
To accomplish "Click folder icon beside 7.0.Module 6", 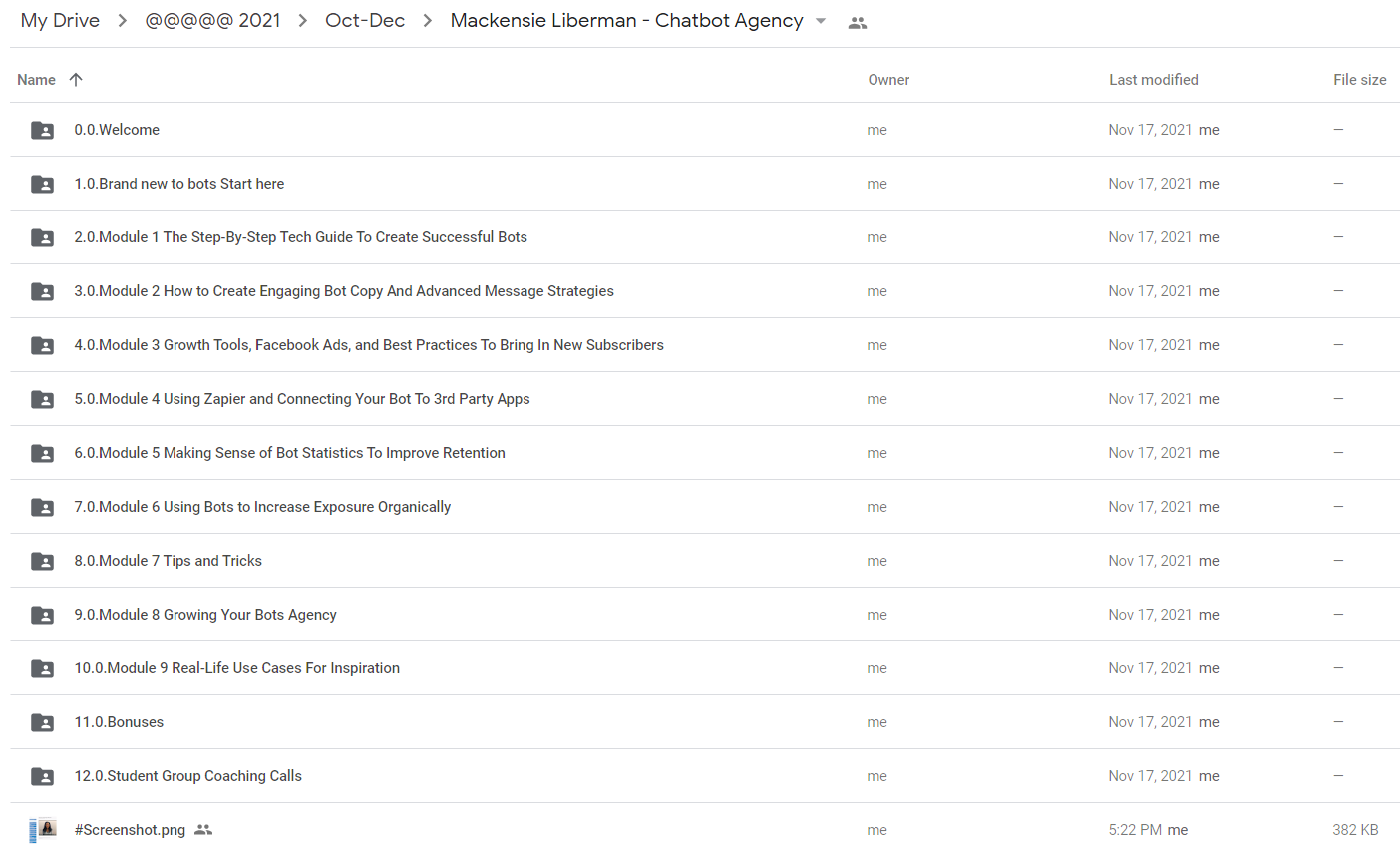I will (42, 507).
